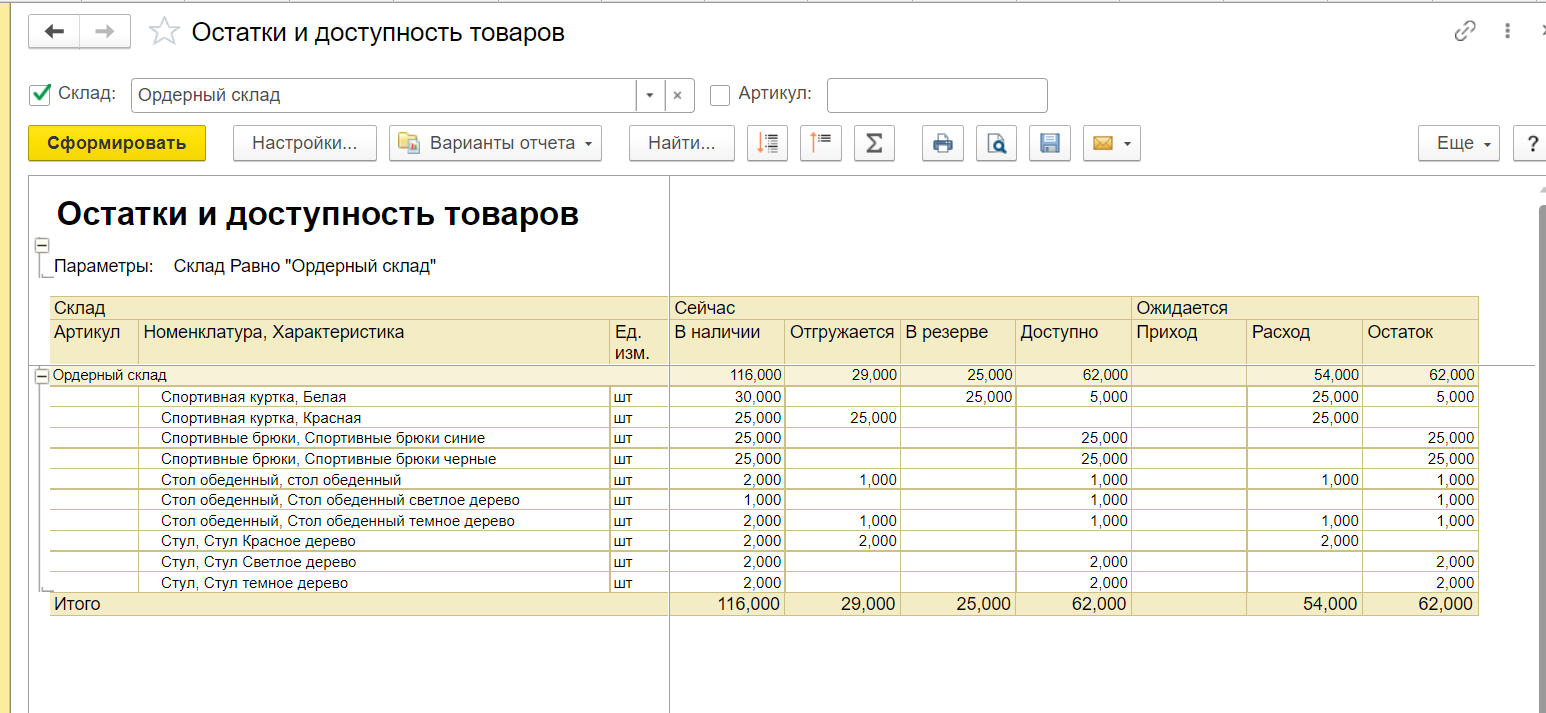
Task: Open Настройки... report settings
Action: [304, 143]
